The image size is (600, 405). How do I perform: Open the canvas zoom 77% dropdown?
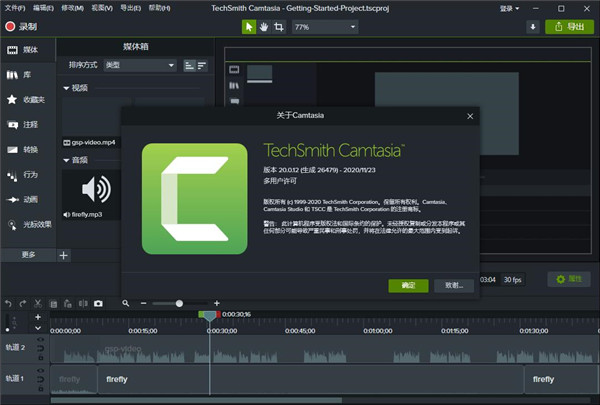pyautogui.click(x=318, y=27)
